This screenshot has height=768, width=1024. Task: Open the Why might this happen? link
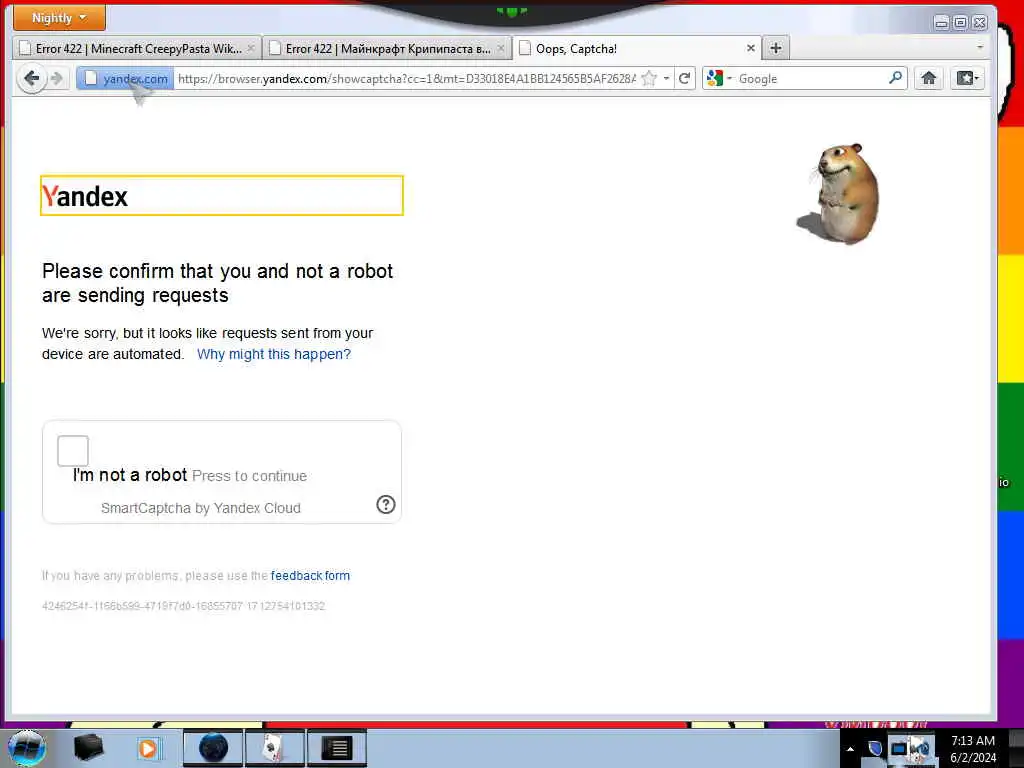(274, 354)
